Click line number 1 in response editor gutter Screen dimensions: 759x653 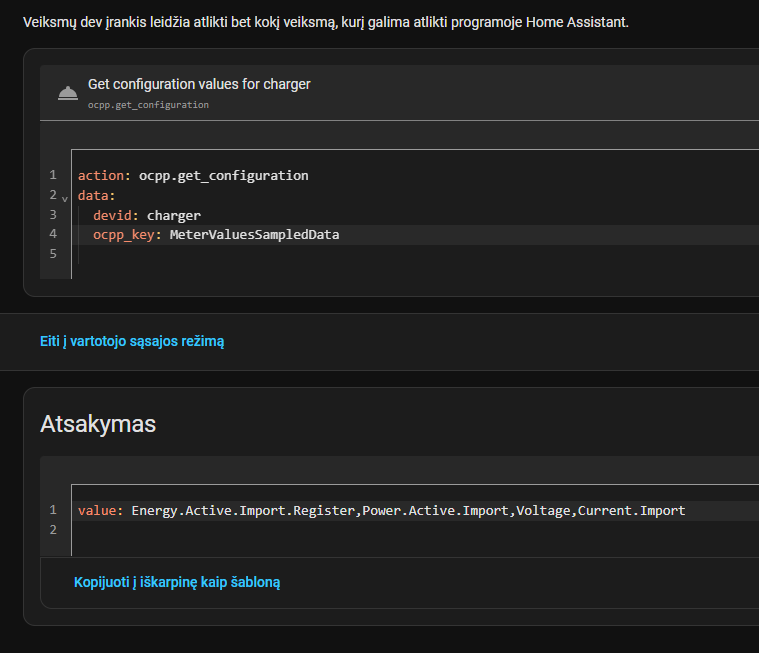point(53,510)
